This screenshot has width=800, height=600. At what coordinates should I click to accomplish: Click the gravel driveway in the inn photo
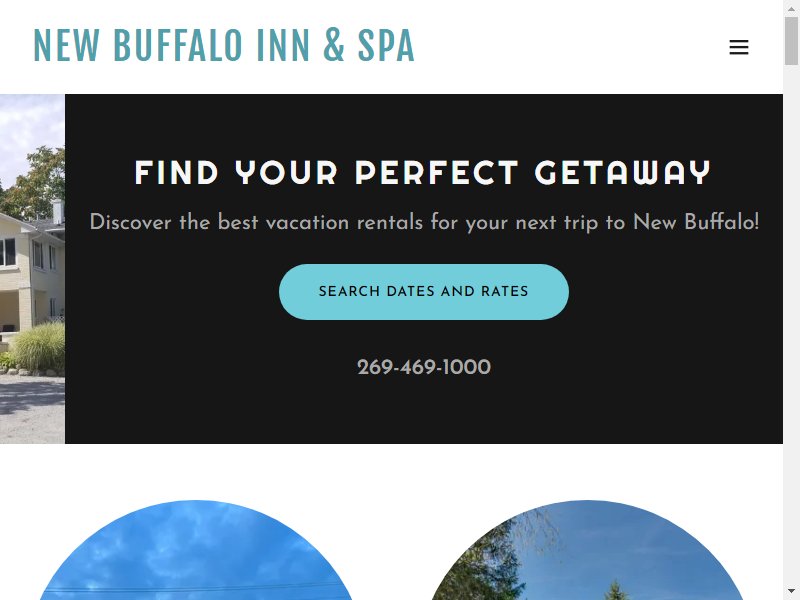(32, 408)
